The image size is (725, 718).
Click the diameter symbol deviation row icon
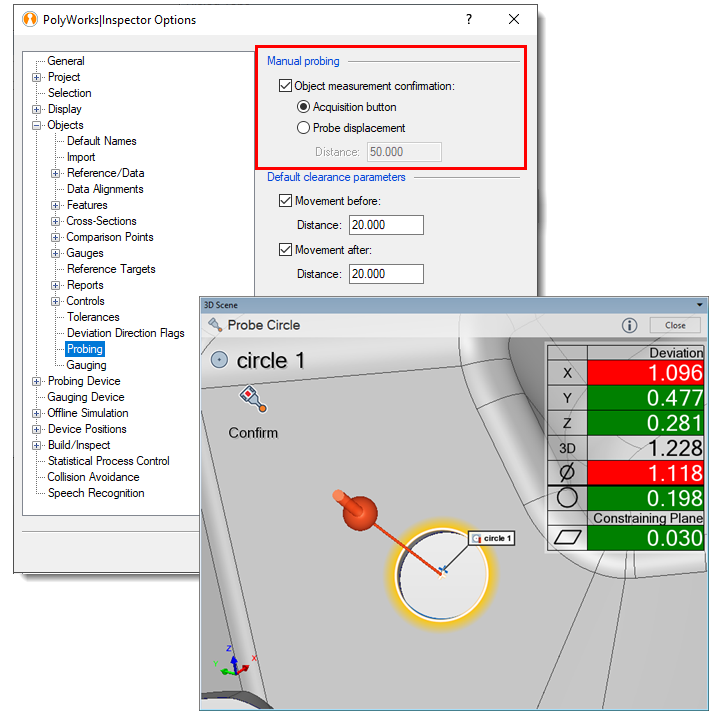coord(567,473)
